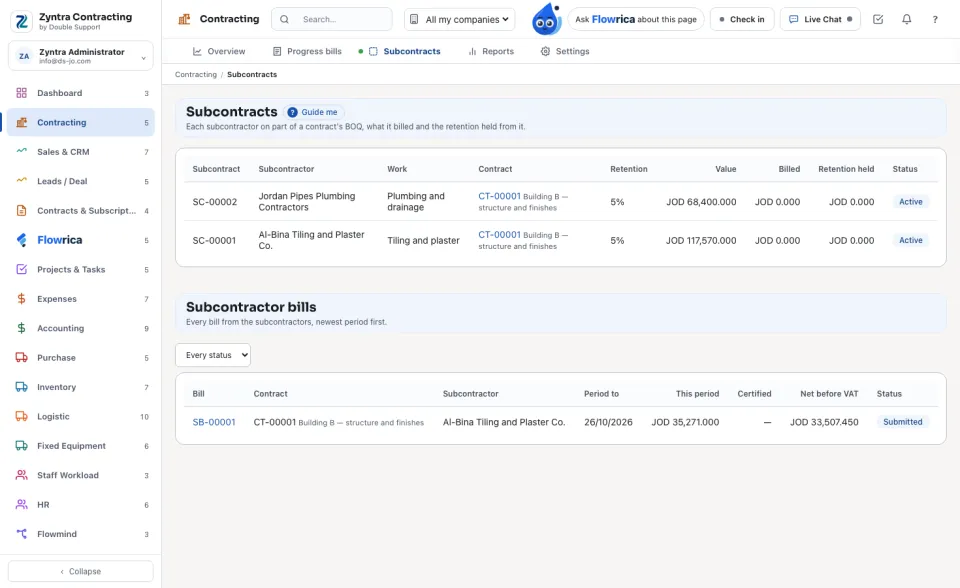This screenshot has height=588, width=960.
Task: Open the Logistic truck icon
Action: point(21,416)
